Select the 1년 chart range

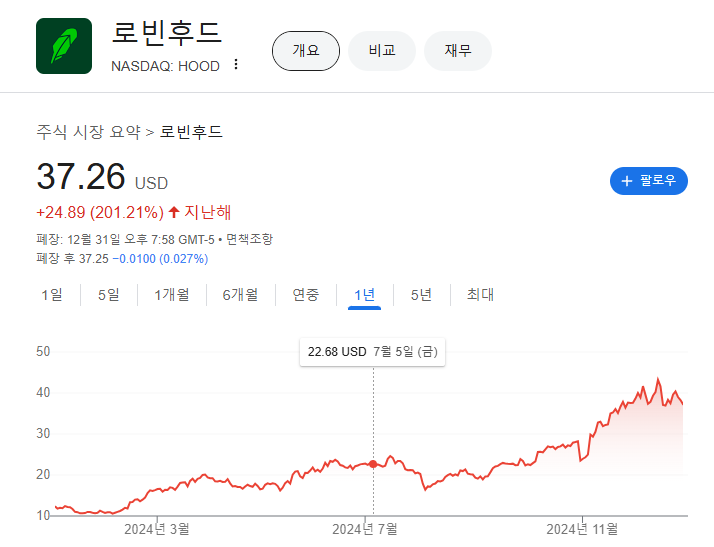point(364,295)
